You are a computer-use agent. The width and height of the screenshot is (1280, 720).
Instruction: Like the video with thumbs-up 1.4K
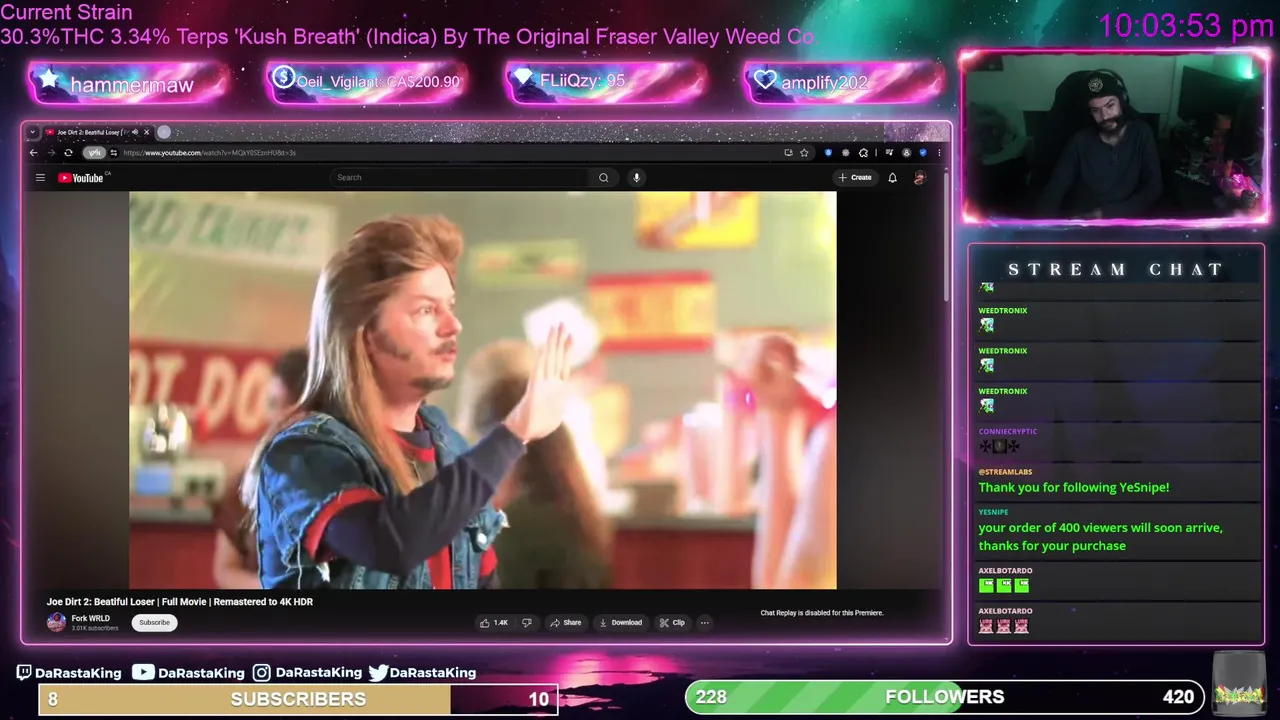[x=494, y=623]
